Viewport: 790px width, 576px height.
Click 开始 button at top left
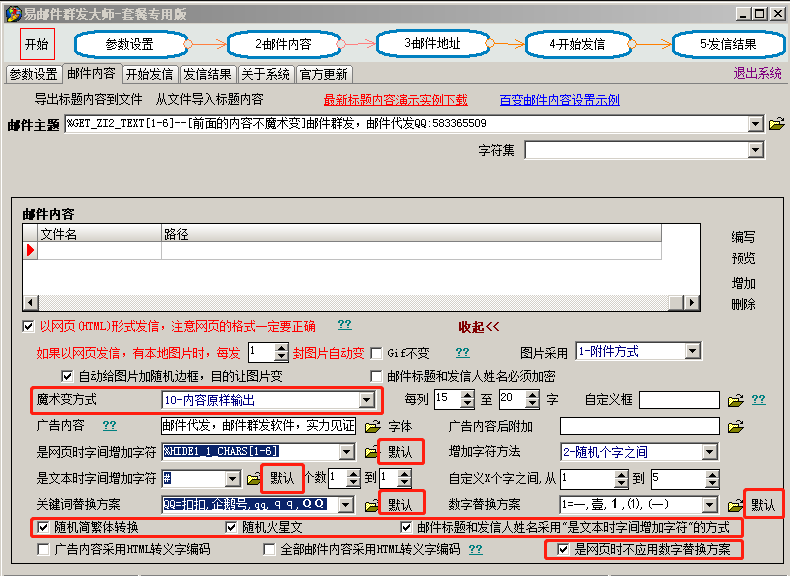pos(37,44)
